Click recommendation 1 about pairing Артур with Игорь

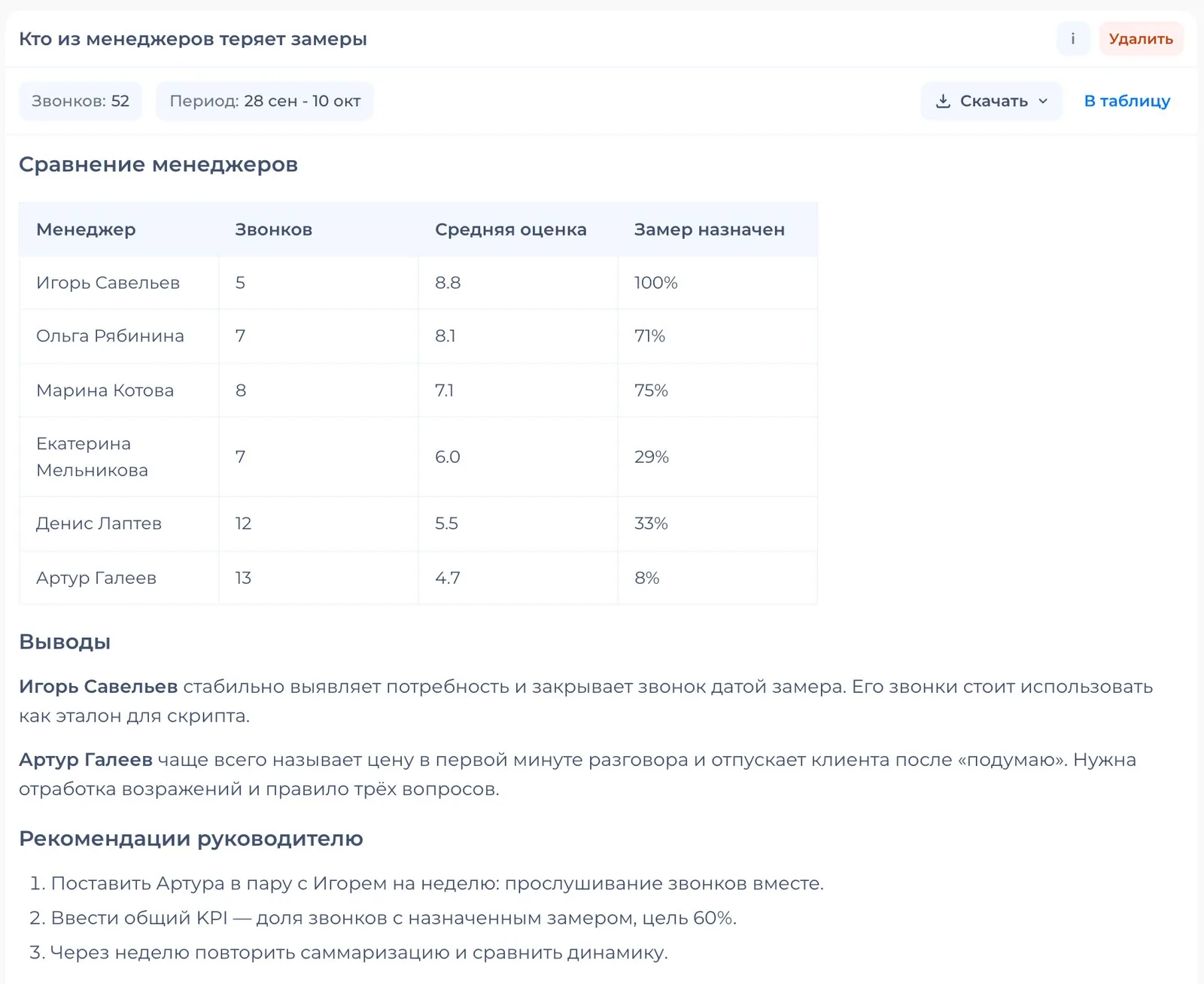437,883
